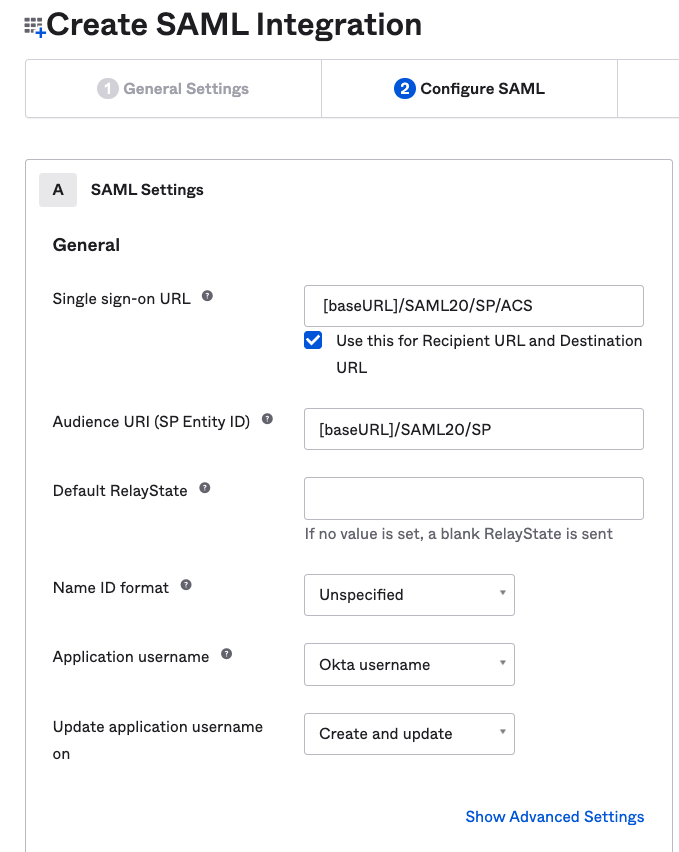Open Show Advanced Settings
The height and width of the screenshot is (852, 679).
555,817
